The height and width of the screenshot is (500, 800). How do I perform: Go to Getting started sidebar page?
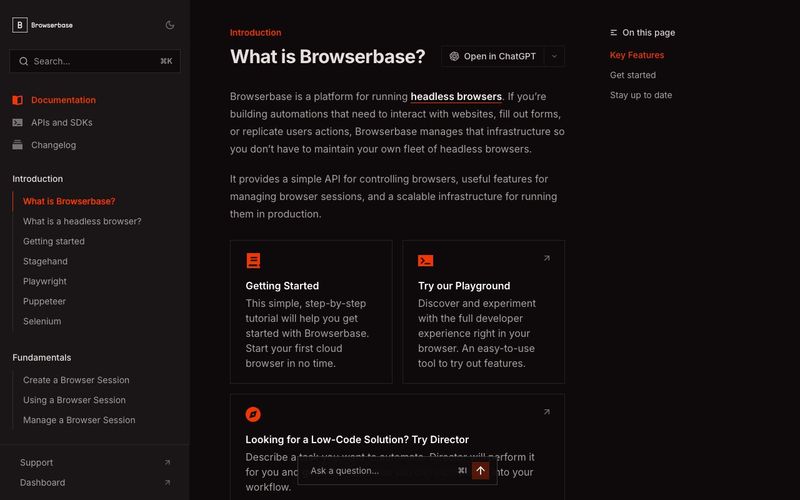pyautogui.click(x=54, y=241)
